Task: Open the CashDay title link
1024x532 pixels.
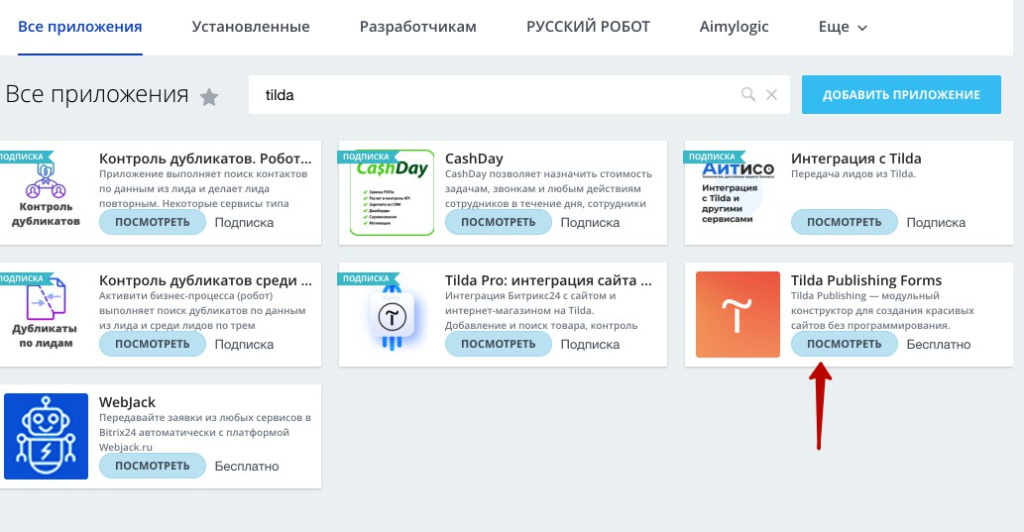Action: tap(474, 159)
